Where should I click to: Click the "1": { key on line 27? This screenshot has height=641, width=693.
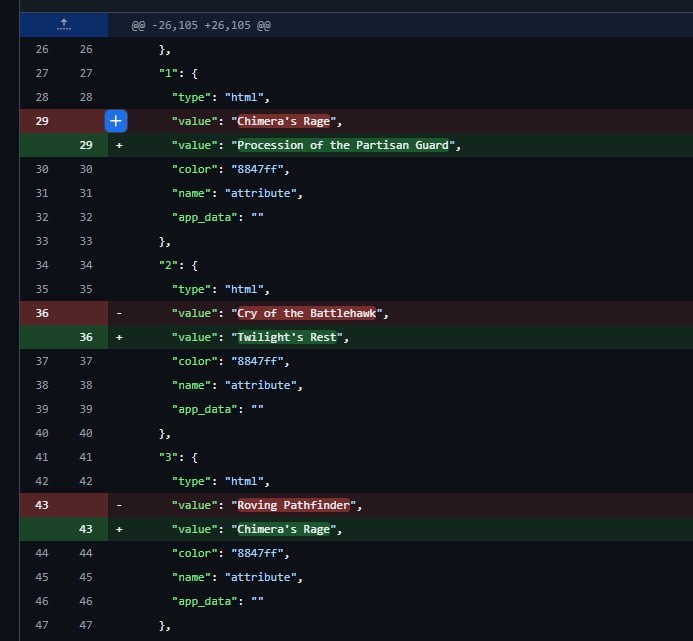click(x=179, y=73)
